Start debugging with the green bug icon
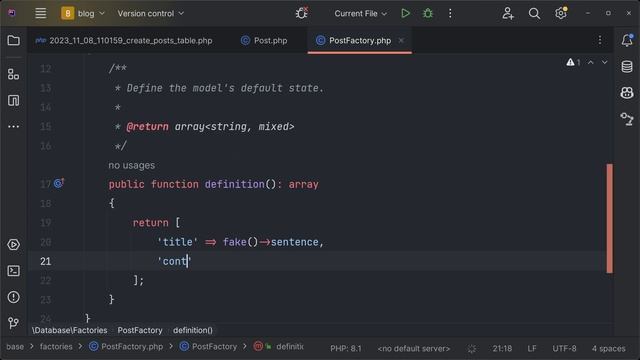 click(428, 13)
